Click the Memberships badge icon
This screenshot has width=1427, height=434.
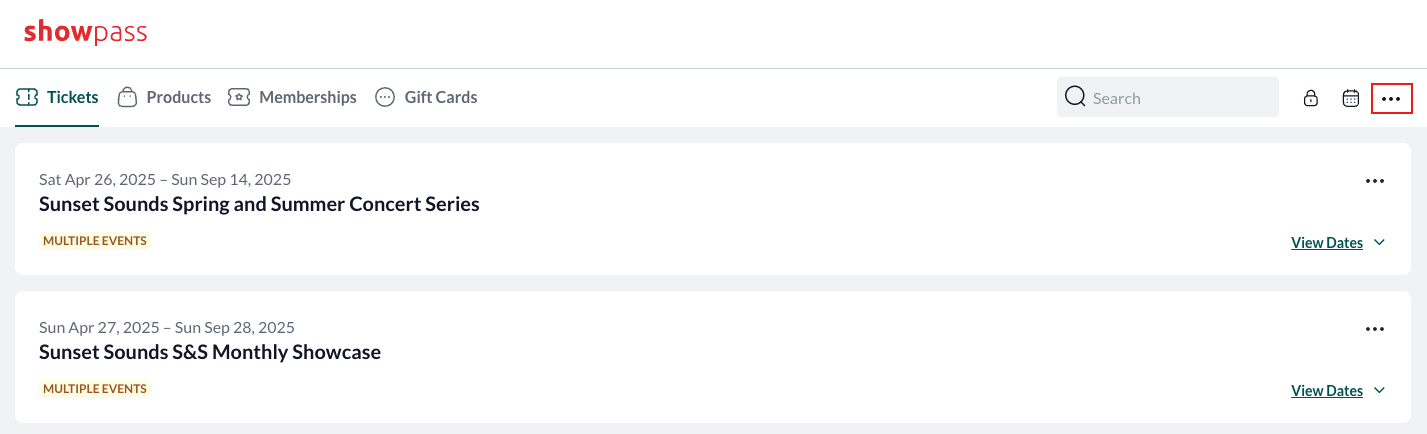tap(238, 97)
